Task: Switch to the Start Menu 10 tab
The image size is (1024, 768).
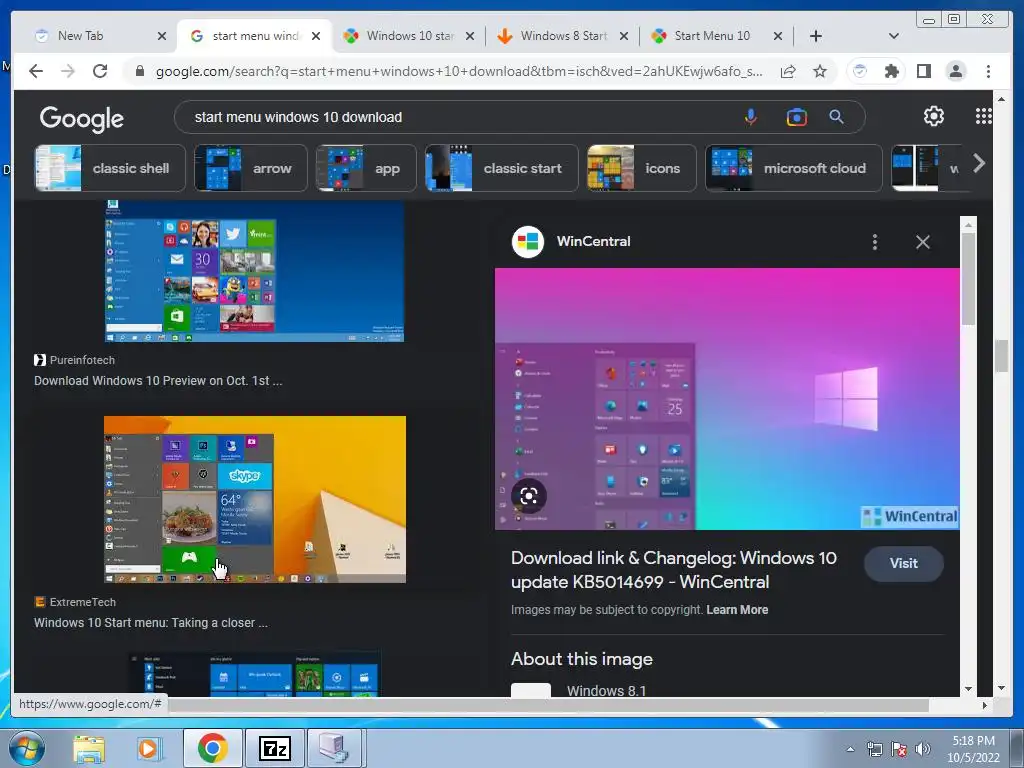Action: (712, 36)
